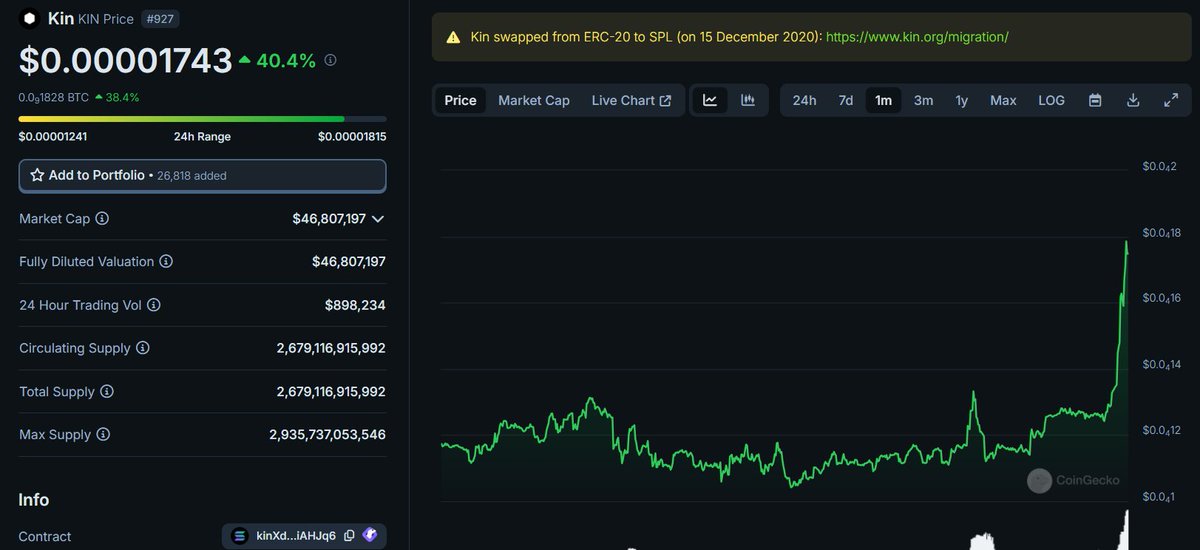This screenshot has height=550, width=1200.
Task: Select the Market Cap chart tab
Action: click(534, 100)
